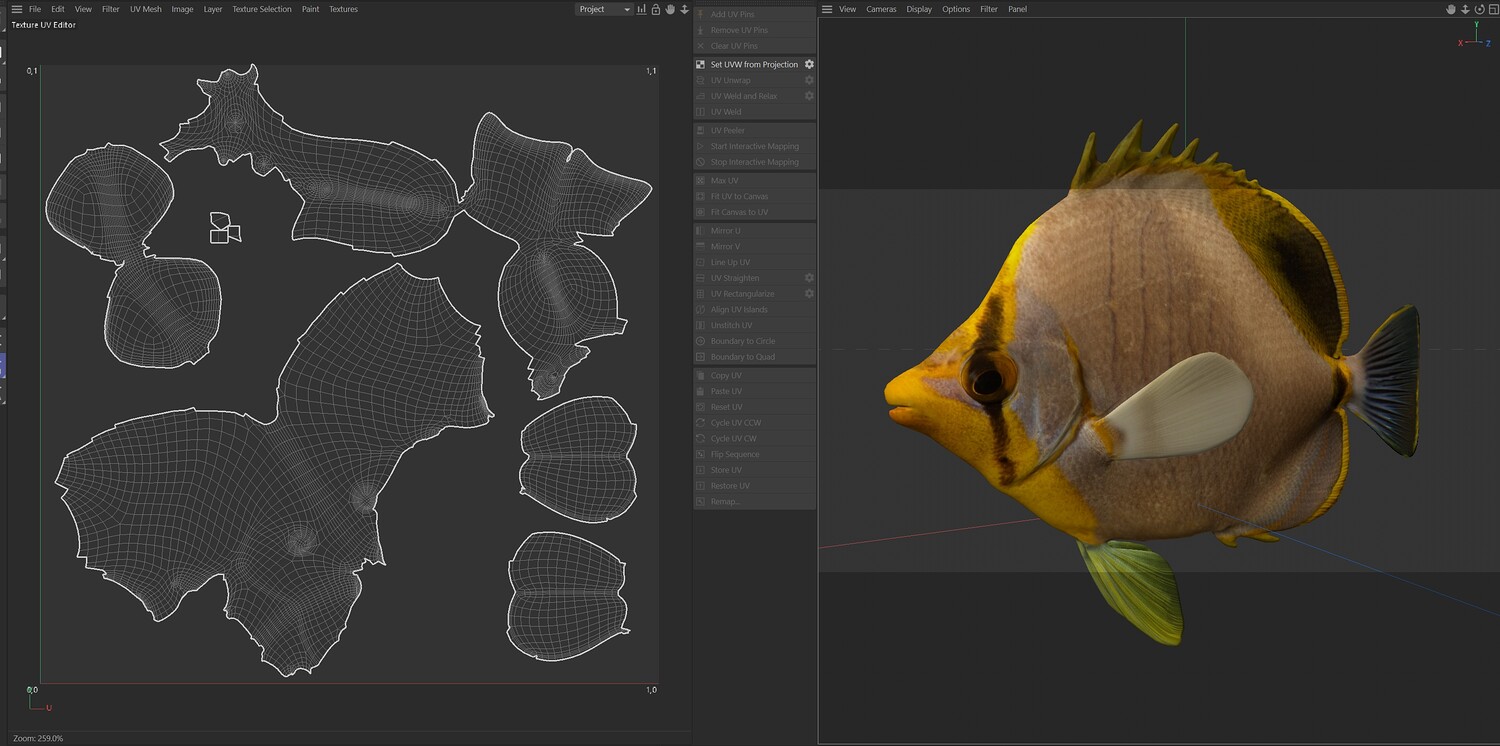The width and height of the screenshot is (1500, 746).
Task: Open the Set UVW from Projection gear settings
Action: click(809, 64)
